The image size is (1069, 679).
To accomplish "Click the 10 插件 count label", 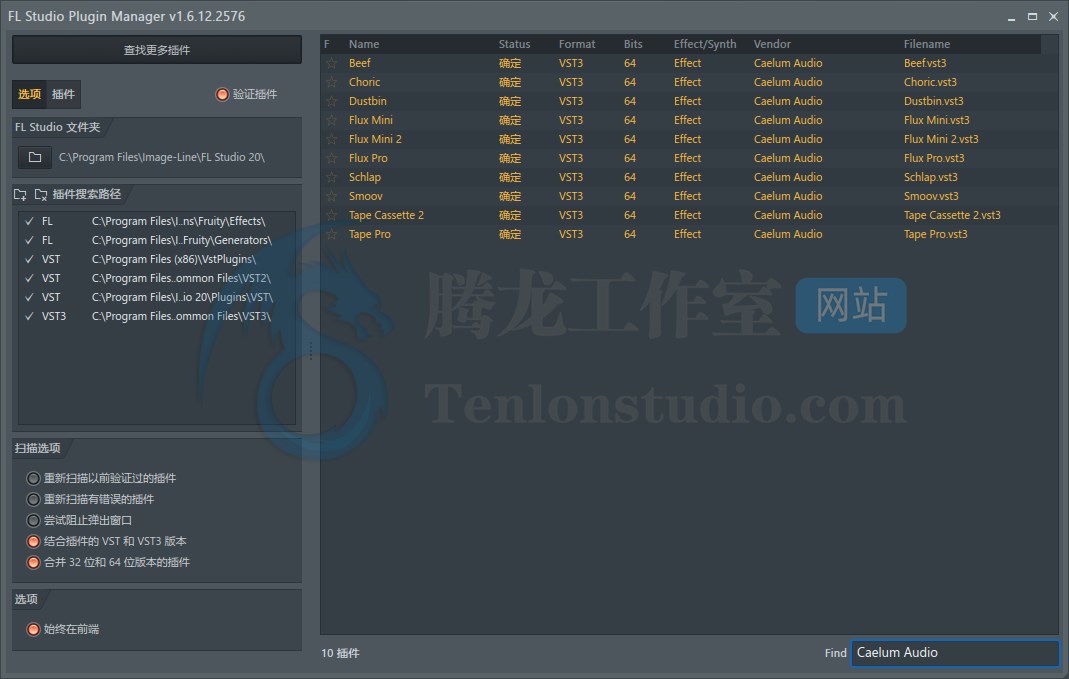I will click(340, 653).
